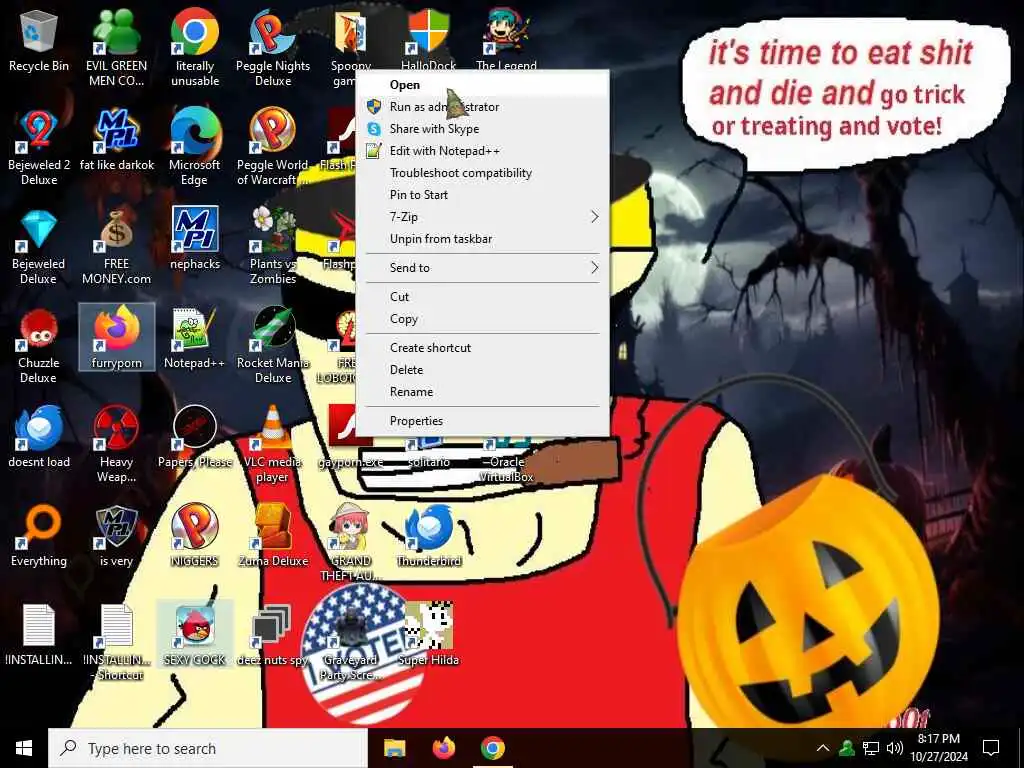Click the HalloDock desktop shortcut

[x=428, y=39]
